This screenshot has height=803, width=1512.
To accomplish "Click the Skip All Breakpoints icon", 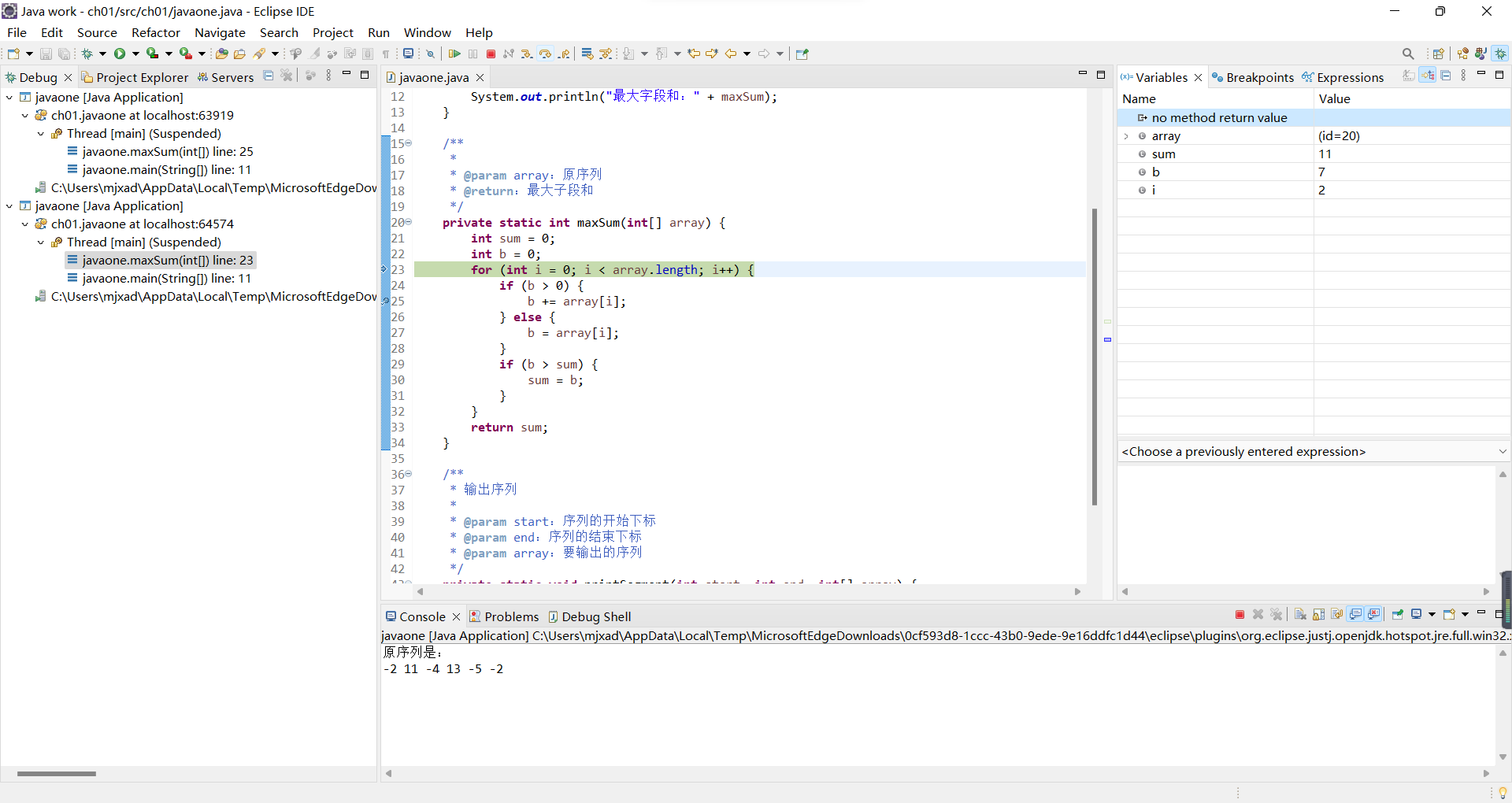I will 430,54.
